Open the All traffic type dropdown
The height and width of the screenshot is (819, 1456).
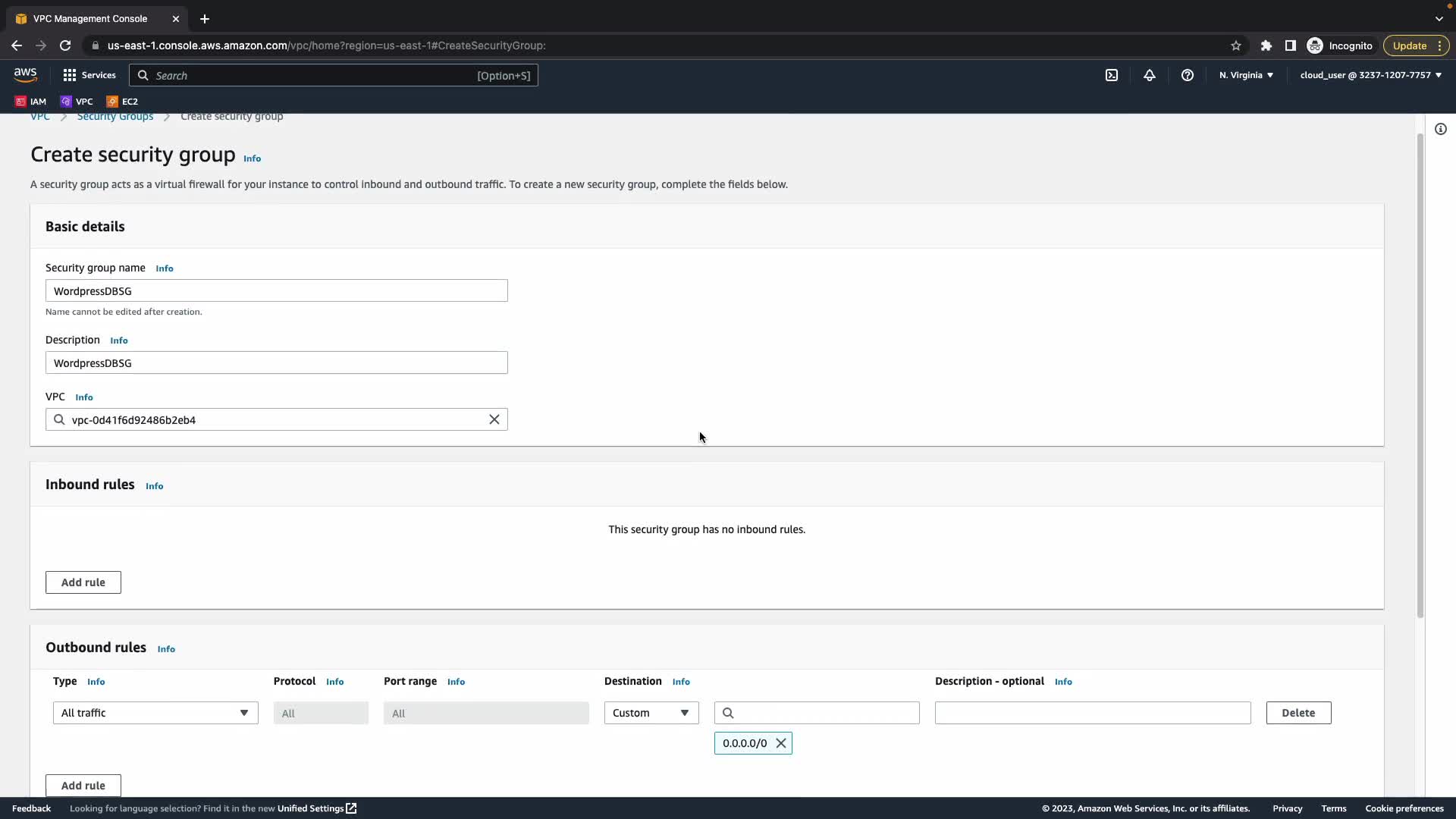coord(155,713)
